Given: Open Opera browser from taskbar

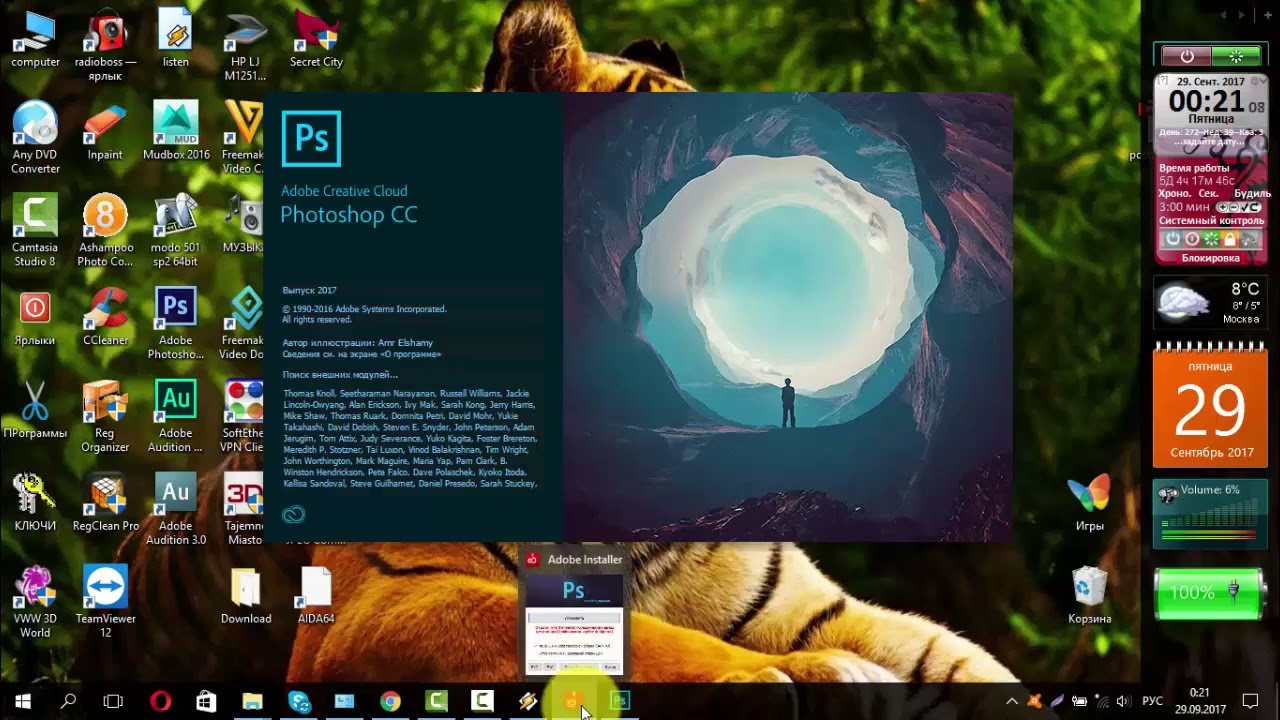Looking at the screenshot, I should click(160, 701).
